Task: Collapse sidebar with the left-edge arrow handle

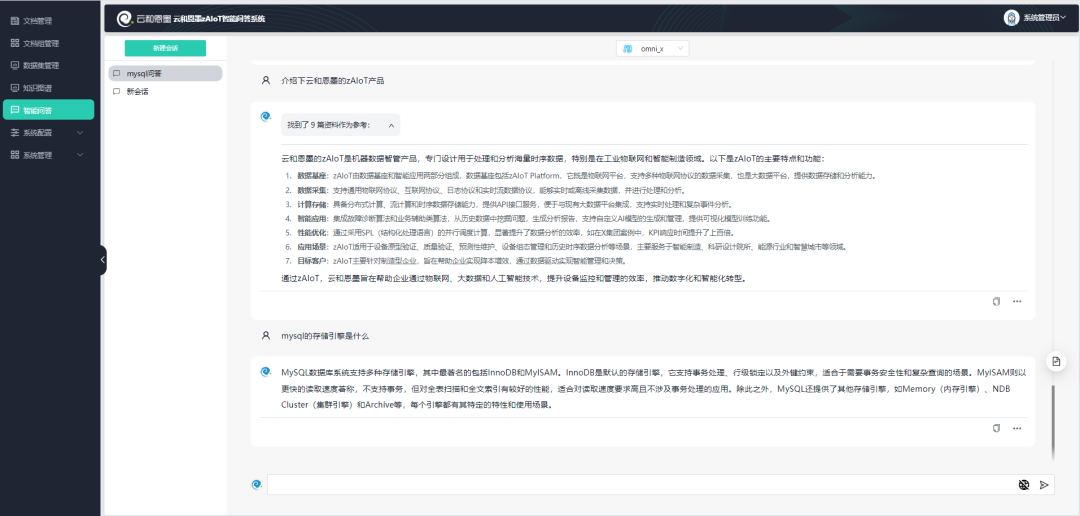Action: (x=103, y=260)
